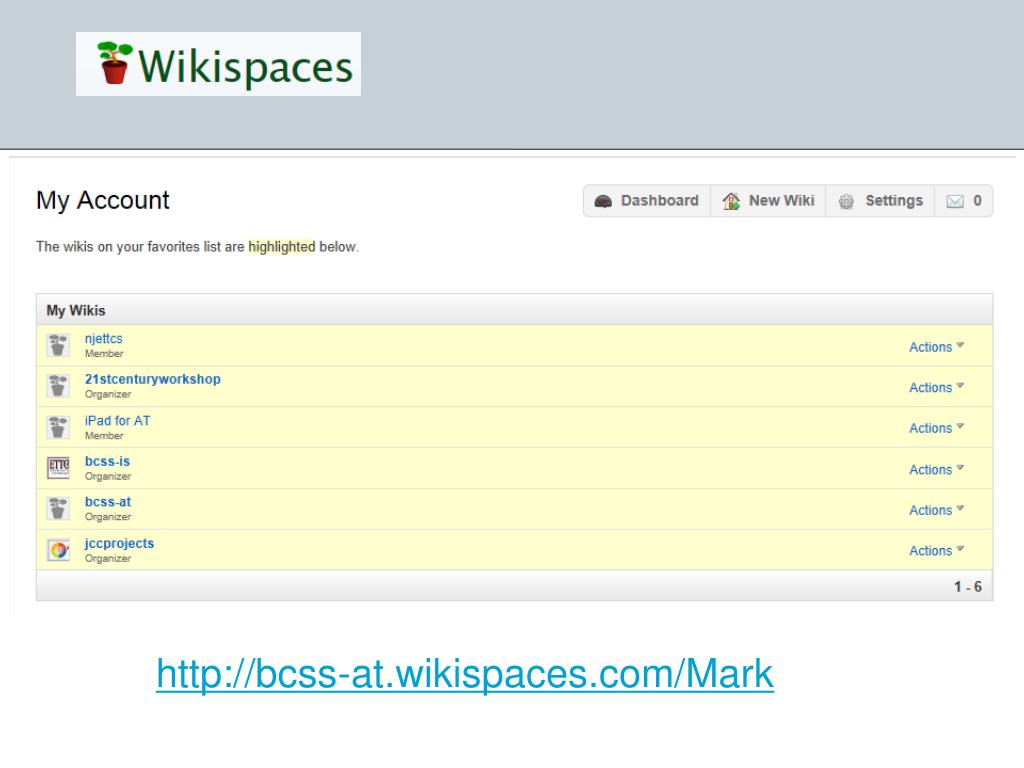Expand Actions menu for njettcs
Image resolution: width=1024 pixels, height=768 pixels.
click(936, 347)
